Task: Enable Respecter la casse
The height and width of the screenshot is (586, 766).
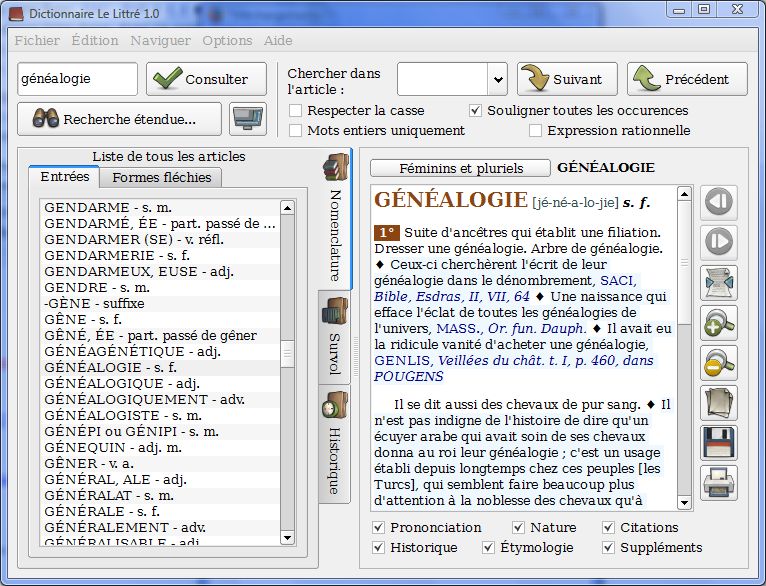Action: [295, 110]
